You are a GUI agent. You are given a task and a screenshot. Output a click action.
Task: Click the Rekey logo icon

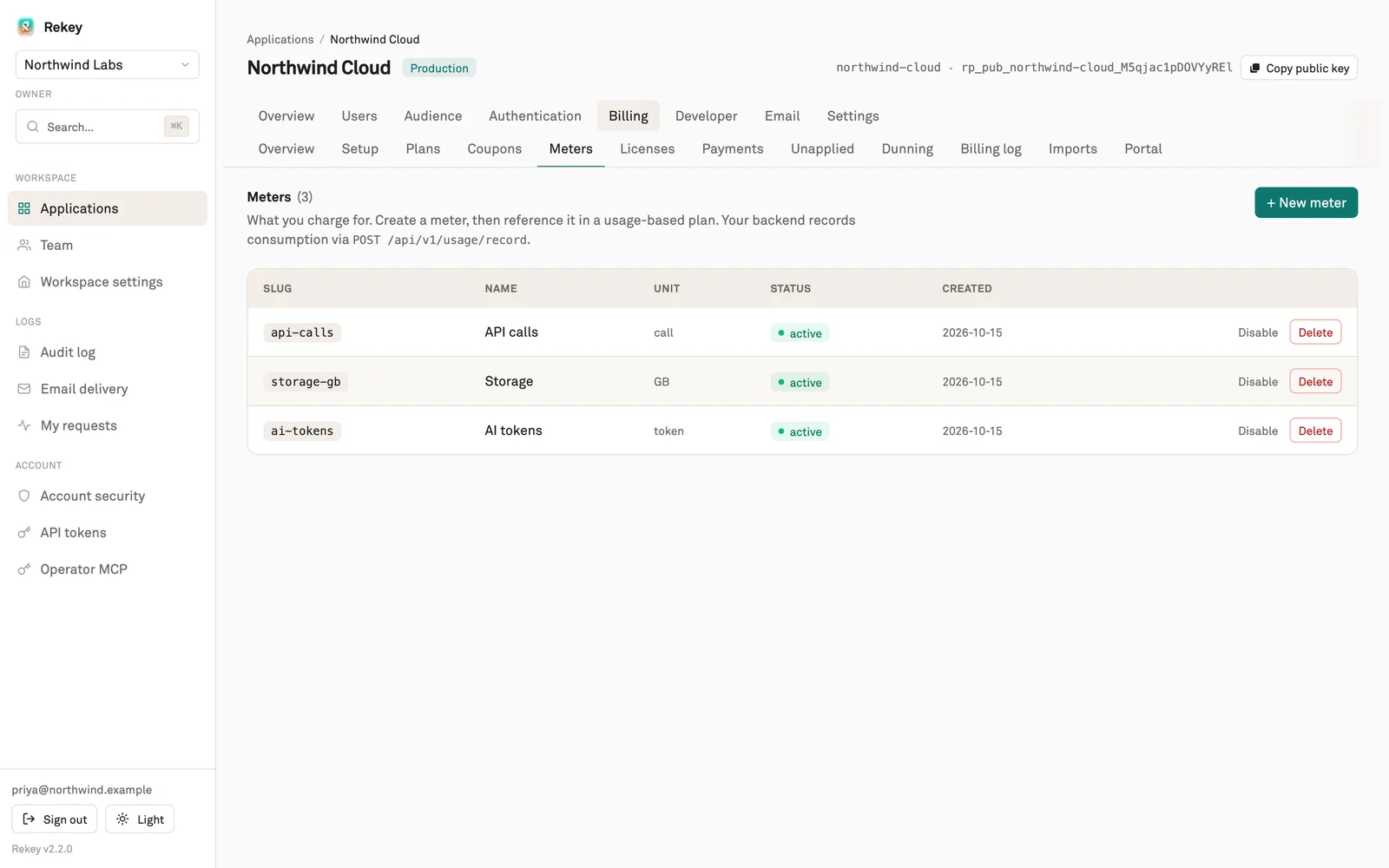(26, 27)
